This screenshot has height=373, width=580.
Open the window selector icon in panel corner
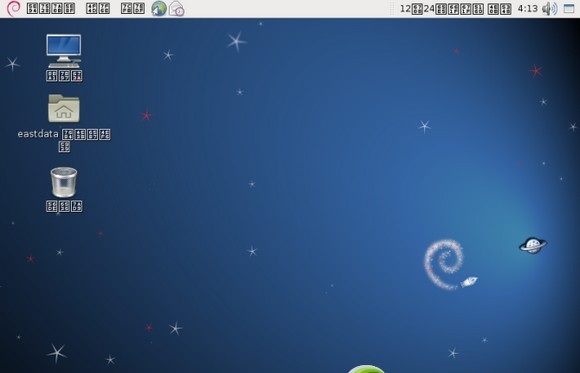[569, 9]
